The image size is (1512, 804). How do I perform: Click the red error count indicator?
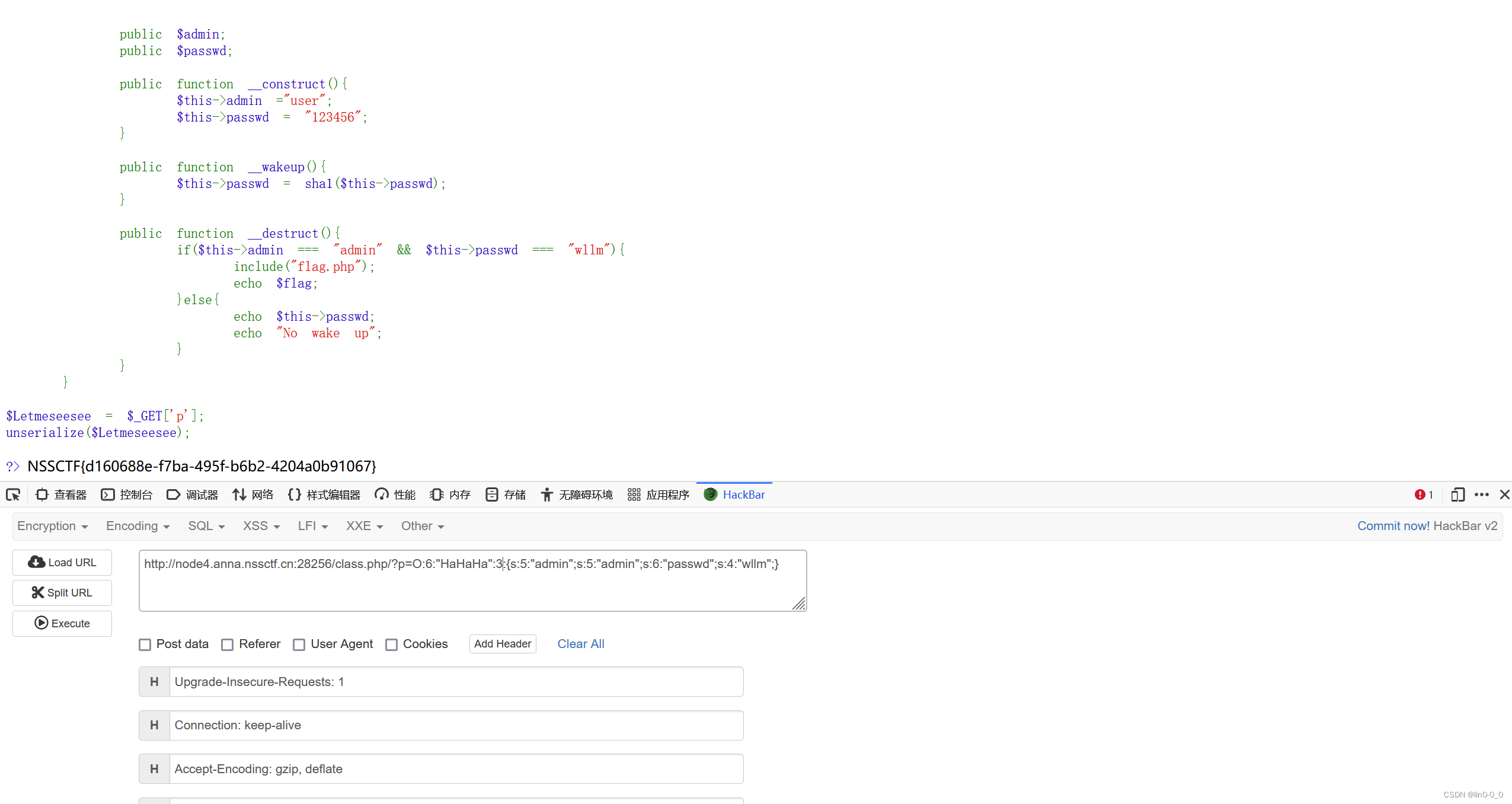(x=1423, y=494)
